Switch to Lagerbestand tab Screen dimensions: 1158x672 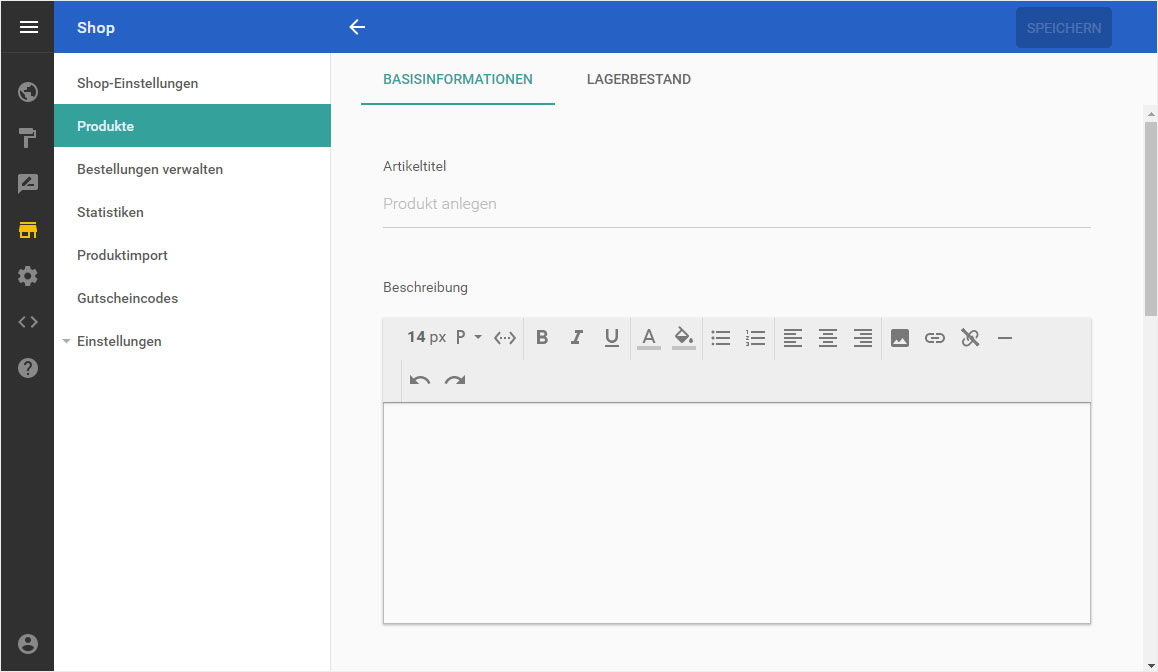[639, 79]
